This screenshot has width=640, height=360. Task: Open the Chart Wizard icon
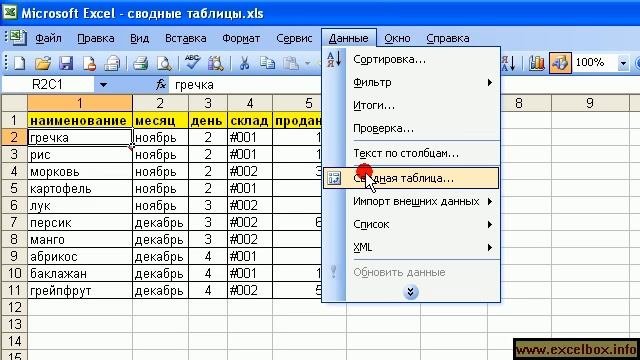click(x=536, y=63)
